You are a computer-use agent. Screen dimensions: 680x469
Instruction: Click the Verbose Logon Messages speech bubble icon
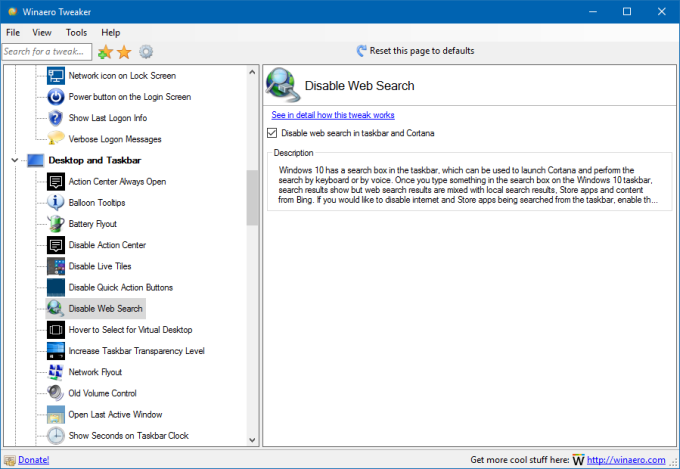tap(56, 139)
